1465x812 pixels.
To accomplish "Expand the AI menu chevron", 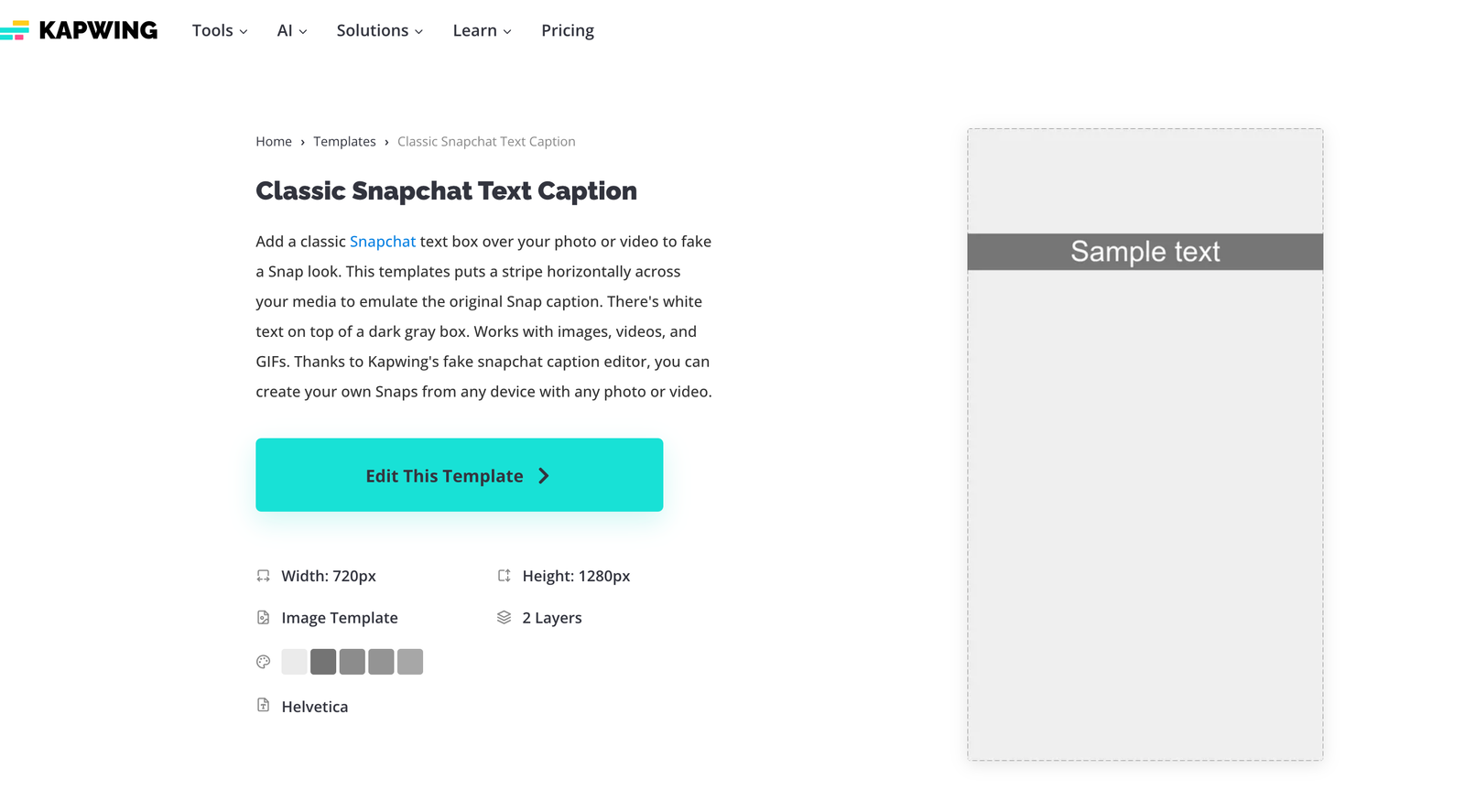I will tap(303, 31).
